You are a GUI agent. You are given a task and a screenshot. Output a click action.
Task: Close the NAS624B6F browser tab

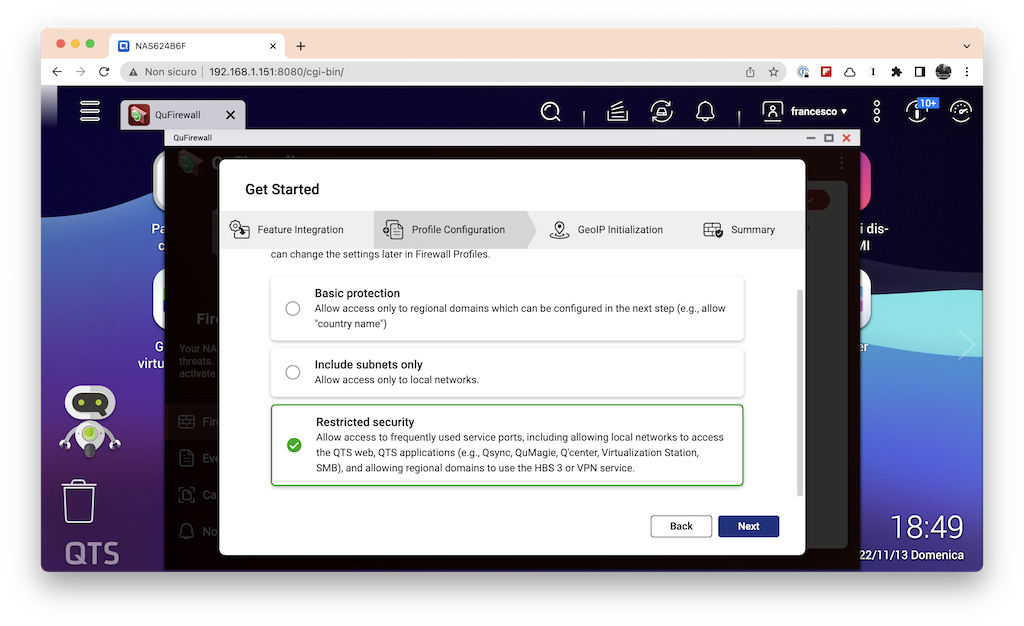[x=273, y=46]
